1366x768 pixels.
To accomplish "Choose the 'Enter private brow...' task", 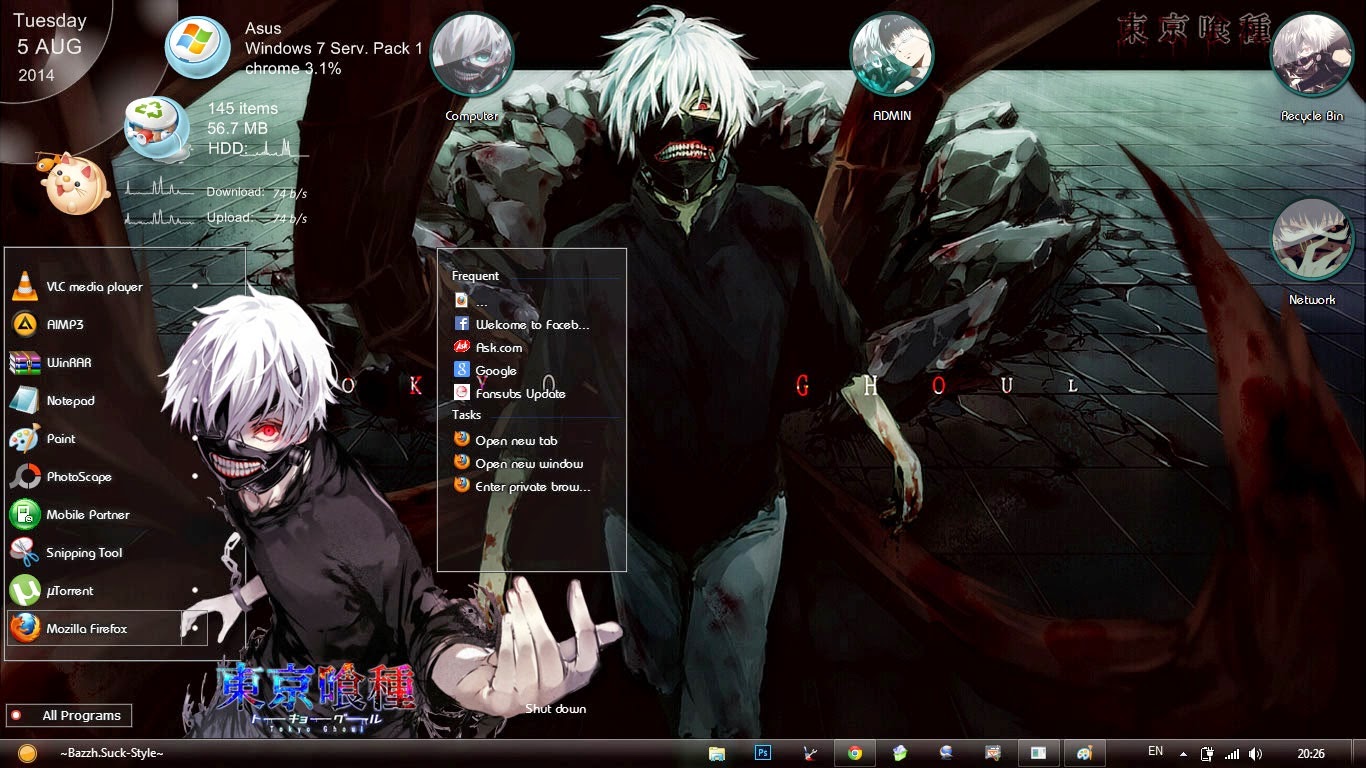I will (x=522, y=487).
